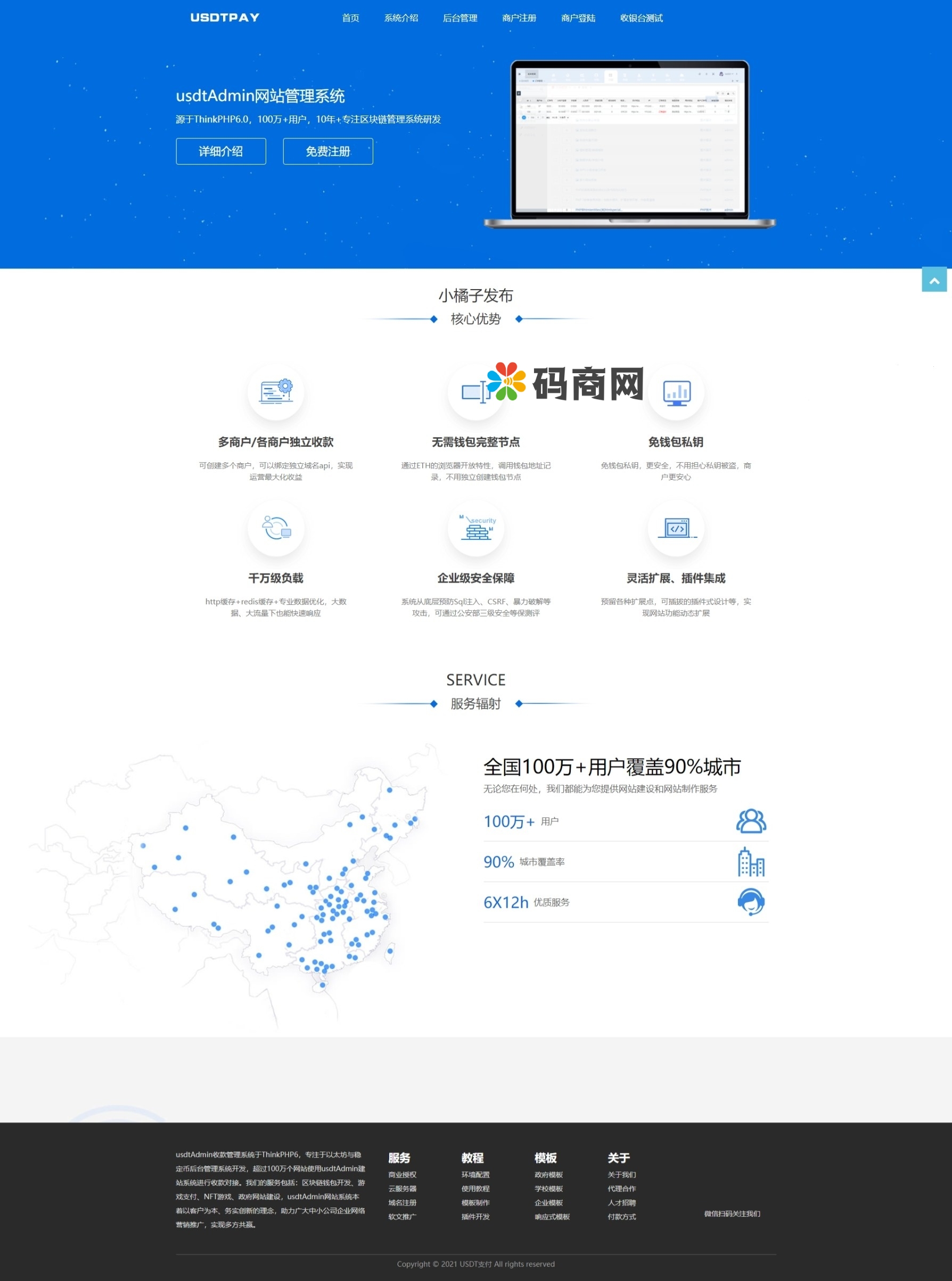Image resolution: width=952 pixels, height=1281 pixels.
Task: Click the customer service headset icon
Action: (x=750, y=902)
